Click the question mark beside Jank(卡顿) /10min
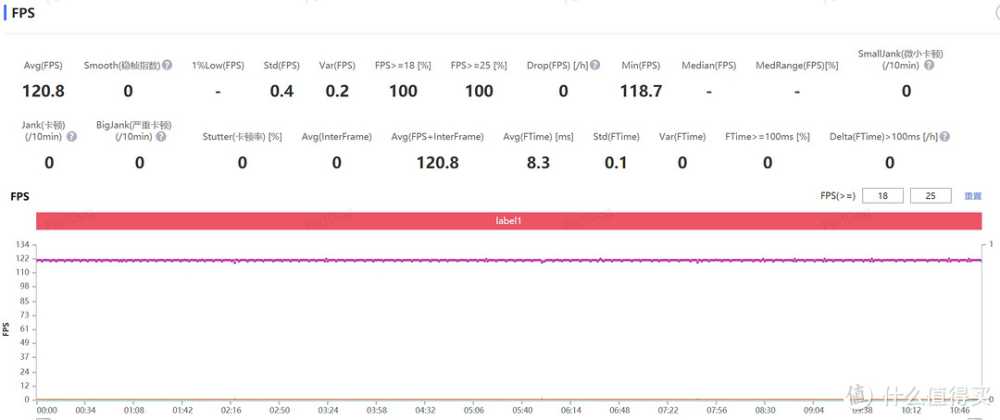 [x=71, y=136]
